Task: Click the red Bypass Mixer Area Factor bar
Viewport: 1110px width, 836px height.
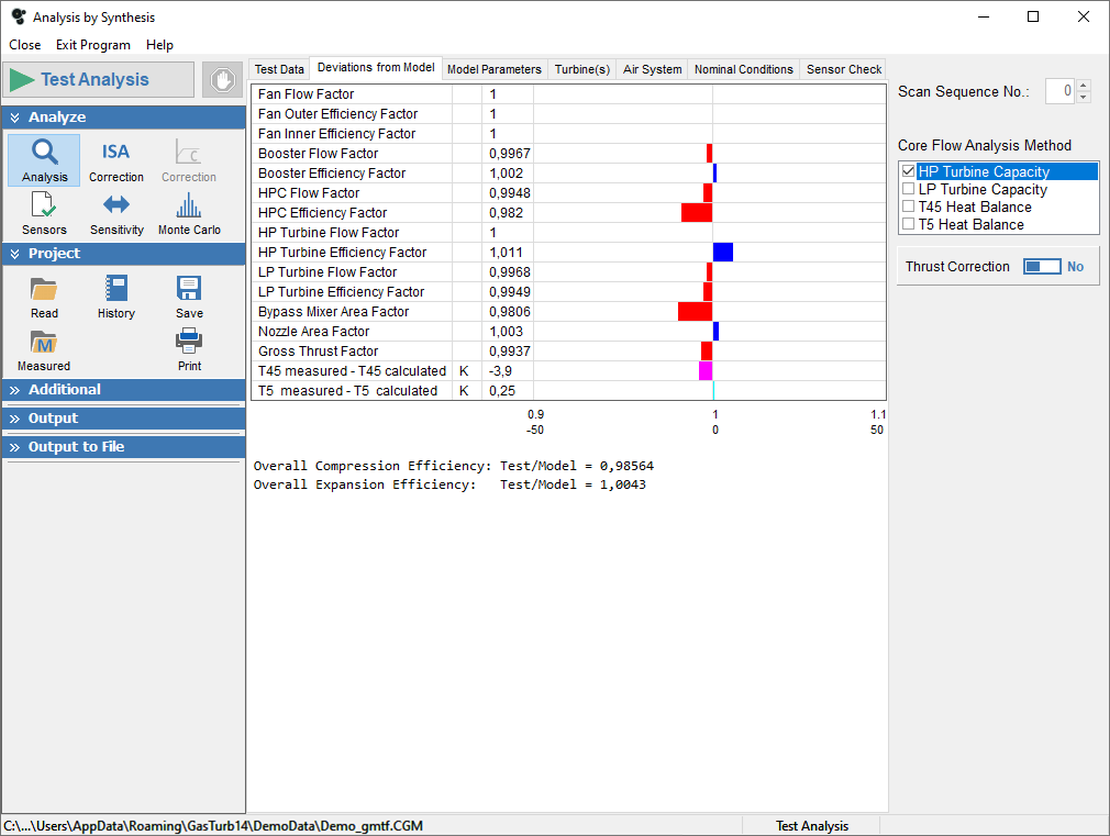Action: 695,311
